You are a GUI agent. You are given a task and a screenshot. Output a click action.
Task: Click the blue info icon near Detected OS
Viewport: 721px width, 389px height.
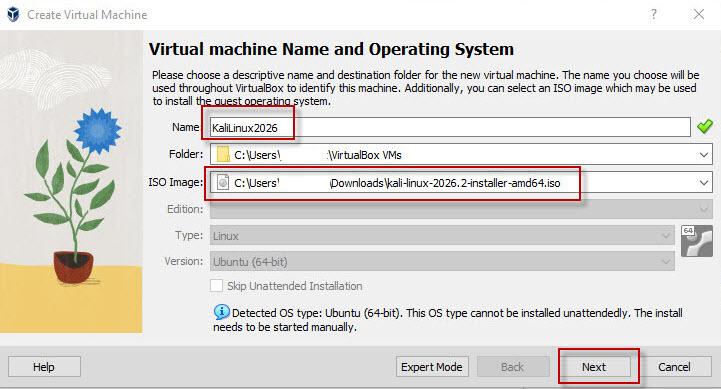(x=221, y=312)
